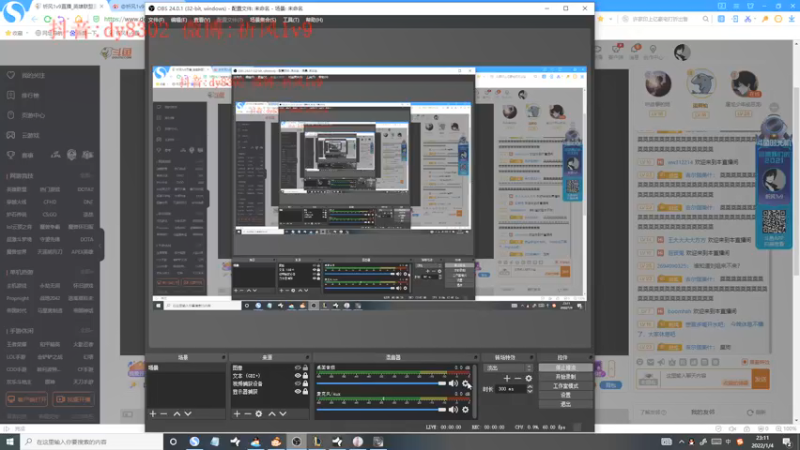Add a scene transition with plus icon
The height and width of the screenshot is (450, 800).
coord(507,378)
